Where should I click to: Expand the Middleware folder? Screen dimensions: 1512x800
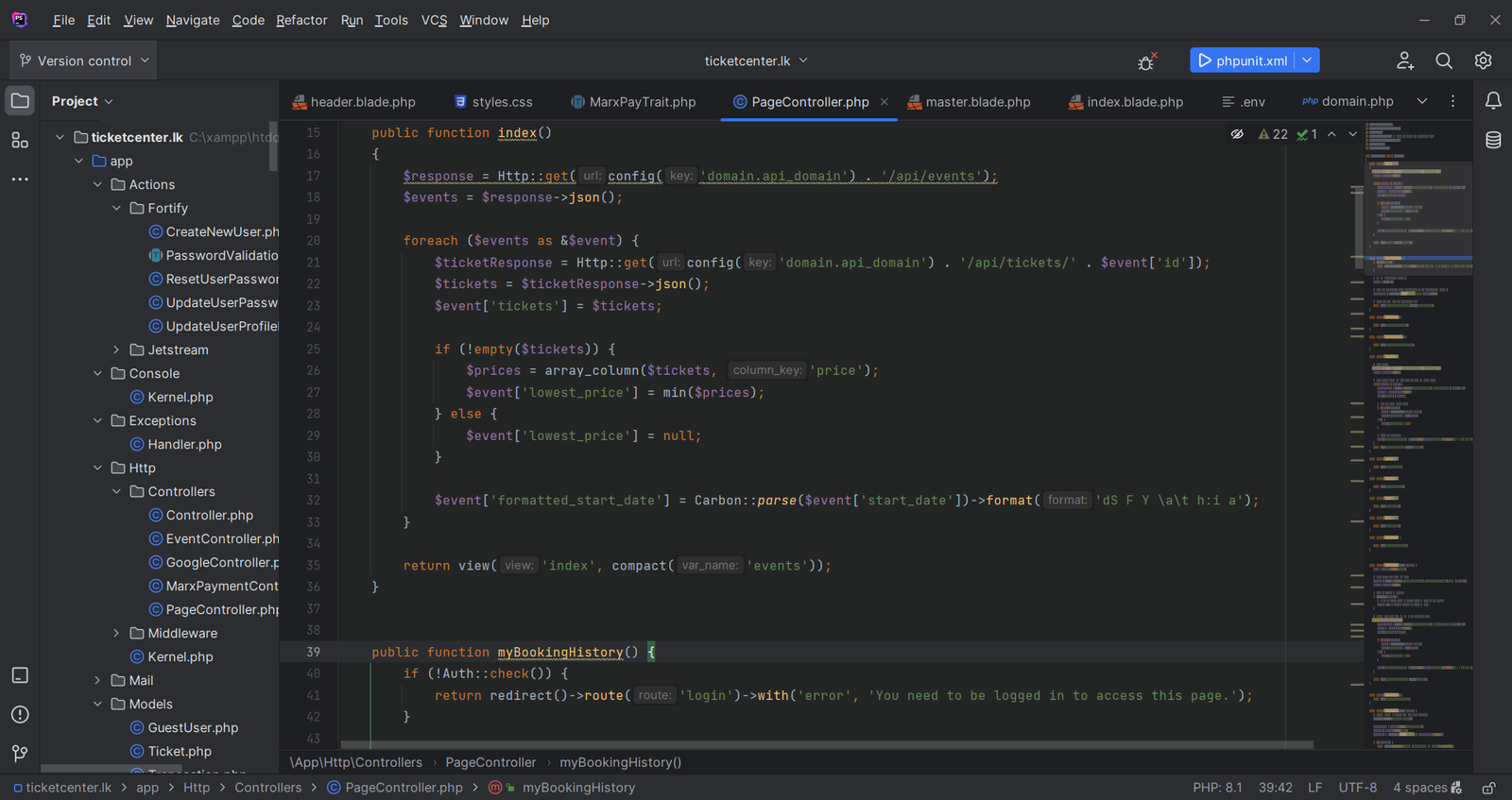click(116, 633)
